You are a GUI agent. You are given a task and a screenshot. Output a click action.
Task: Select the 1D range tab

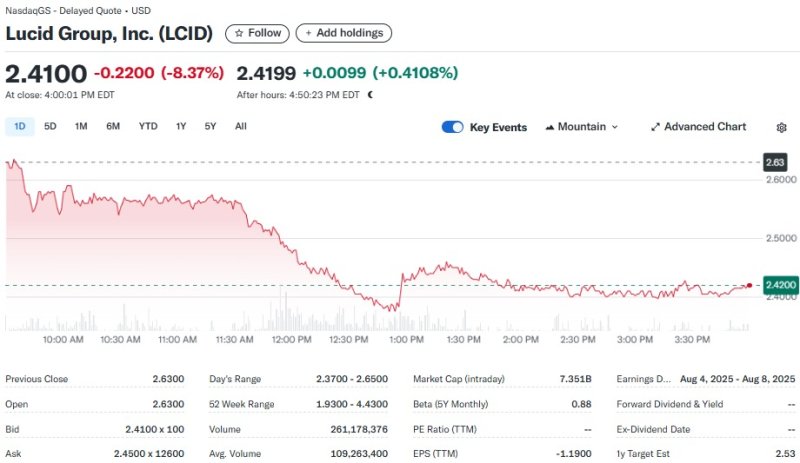point(20,126)
